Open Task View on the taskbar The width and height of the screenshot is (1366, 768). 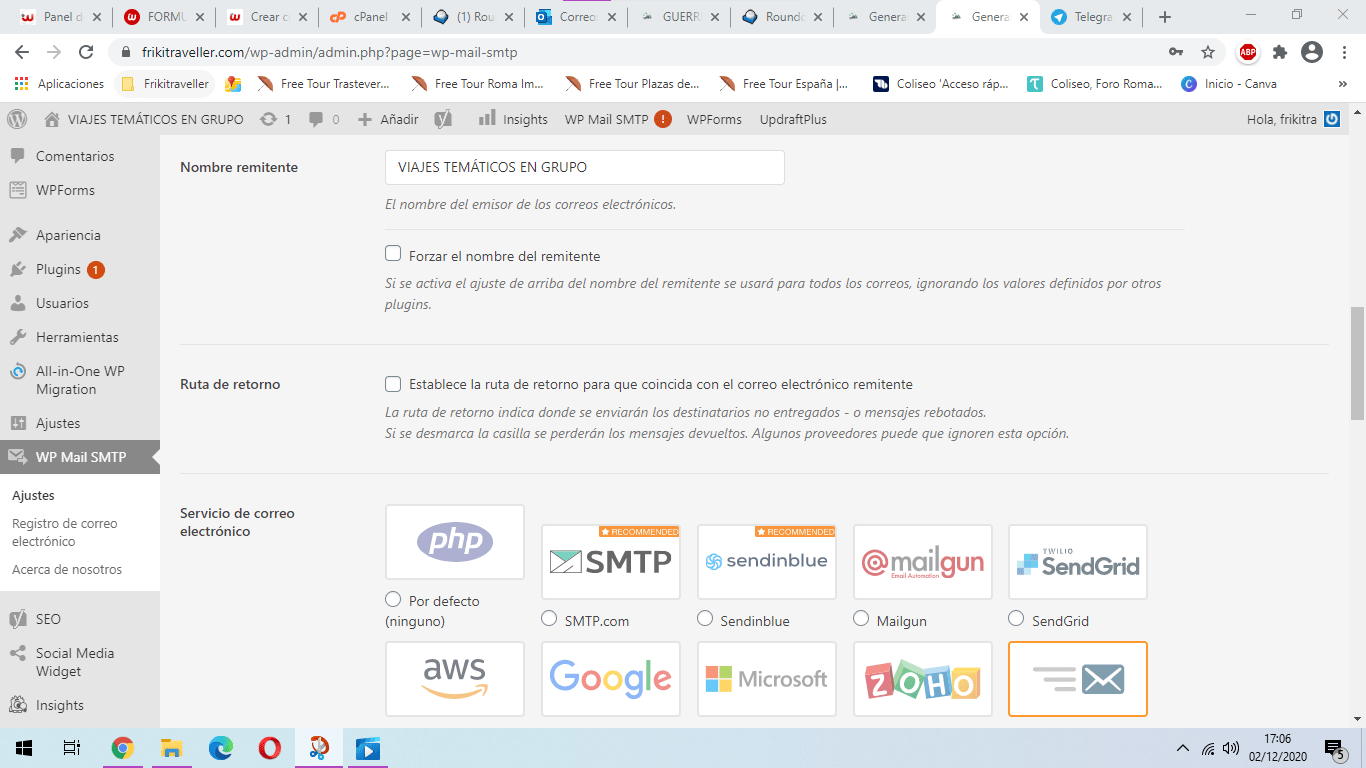[x=72, y=748]
